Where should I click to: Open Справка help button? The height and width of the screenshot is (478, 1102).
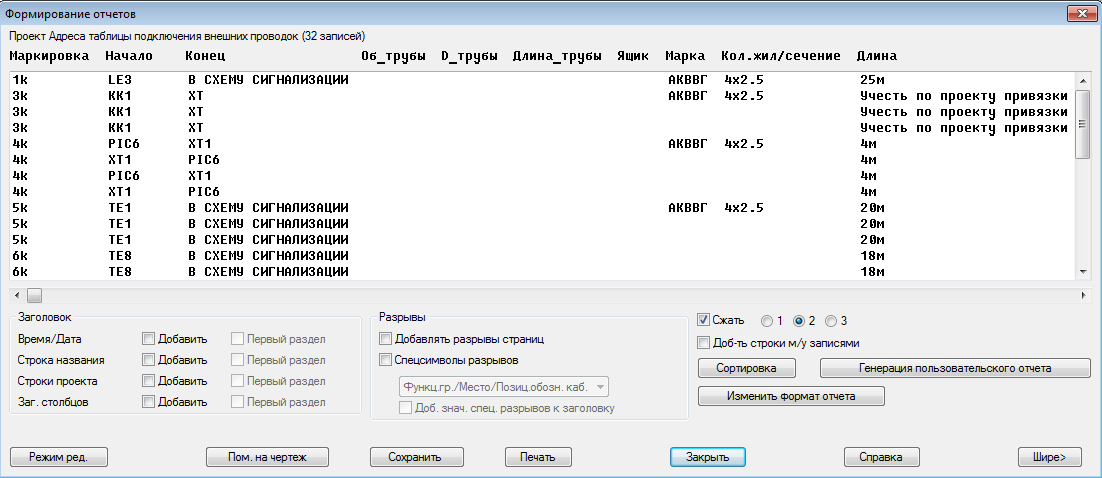(881, 457)
